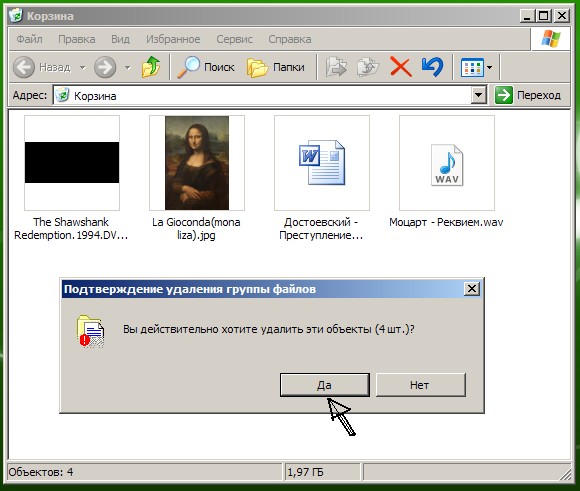Select the Mona Lisa image thumbnail
The height and width of the screenshot is (491, 580).
click(x=197, y=163)
